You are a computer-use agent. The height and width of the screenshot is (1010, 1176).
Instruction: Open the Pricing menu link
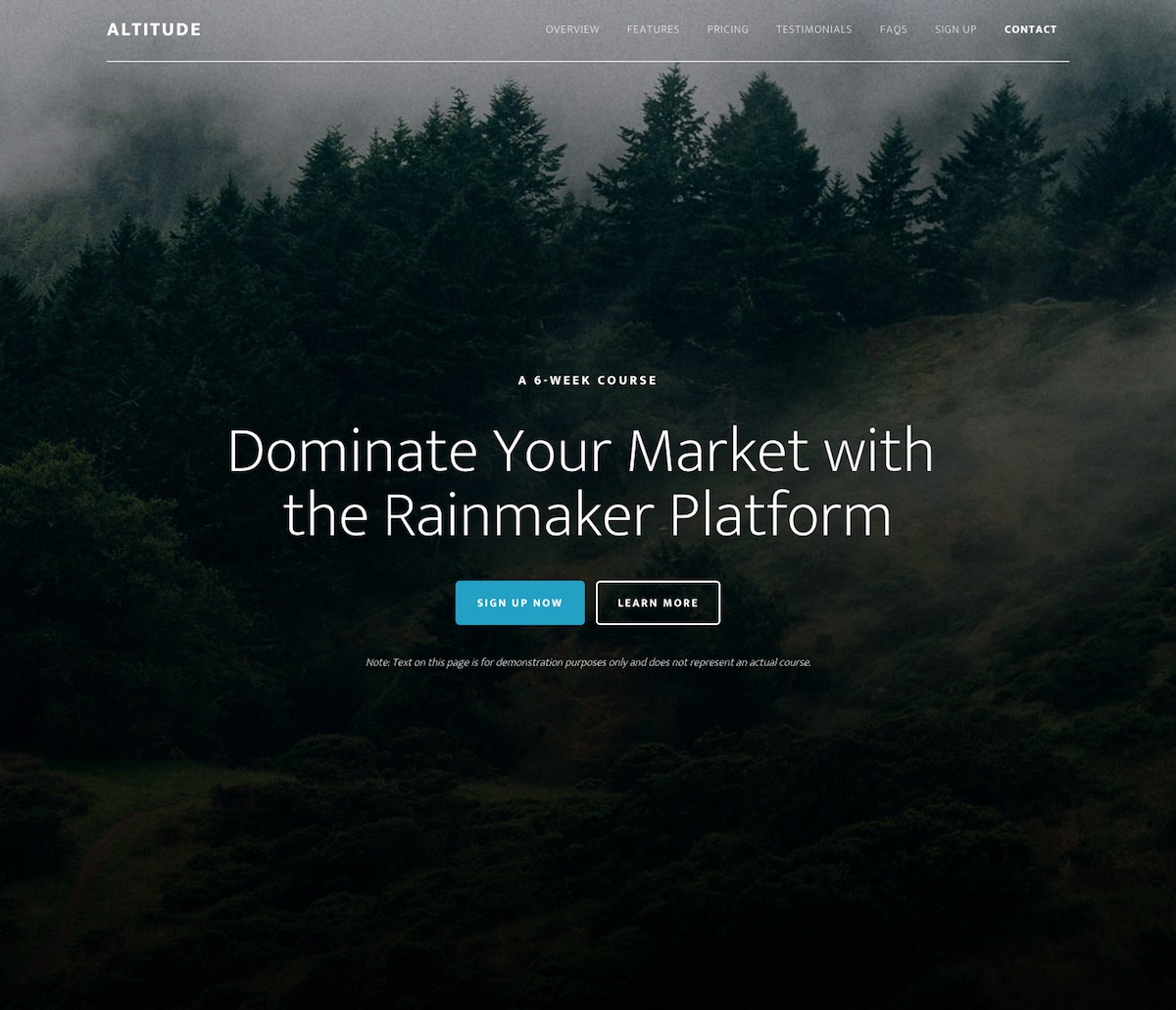[727, 29]
